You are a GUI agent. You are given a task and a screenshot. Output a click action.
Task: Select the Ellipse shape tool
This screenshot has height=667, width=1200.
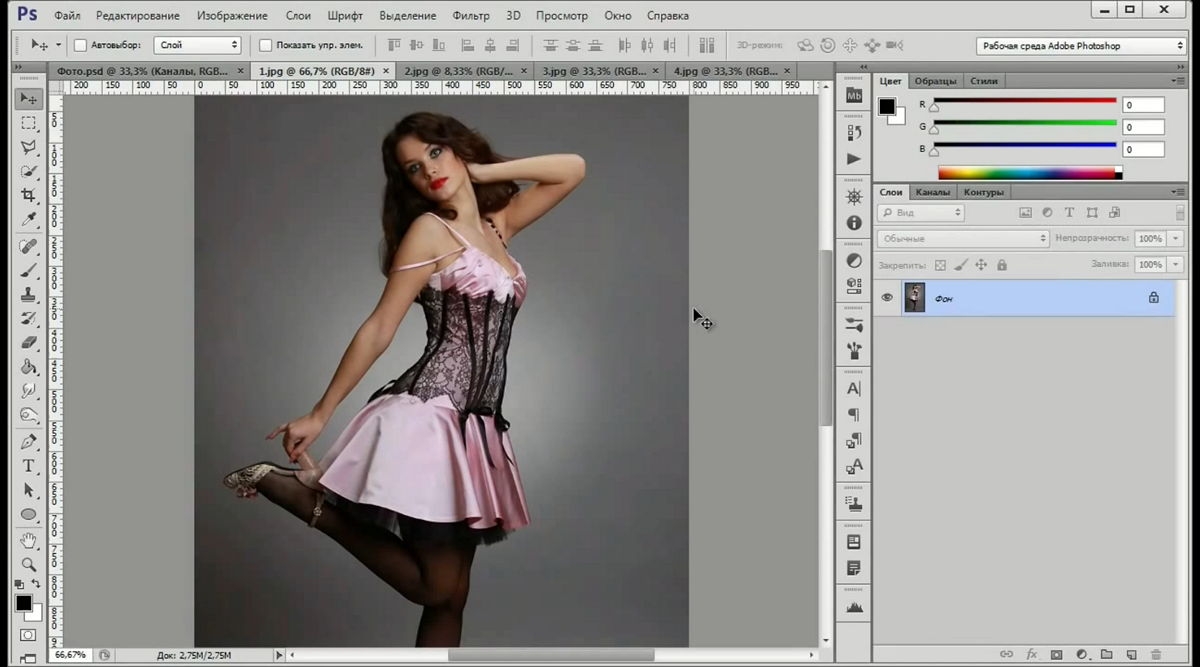point(28,514)
